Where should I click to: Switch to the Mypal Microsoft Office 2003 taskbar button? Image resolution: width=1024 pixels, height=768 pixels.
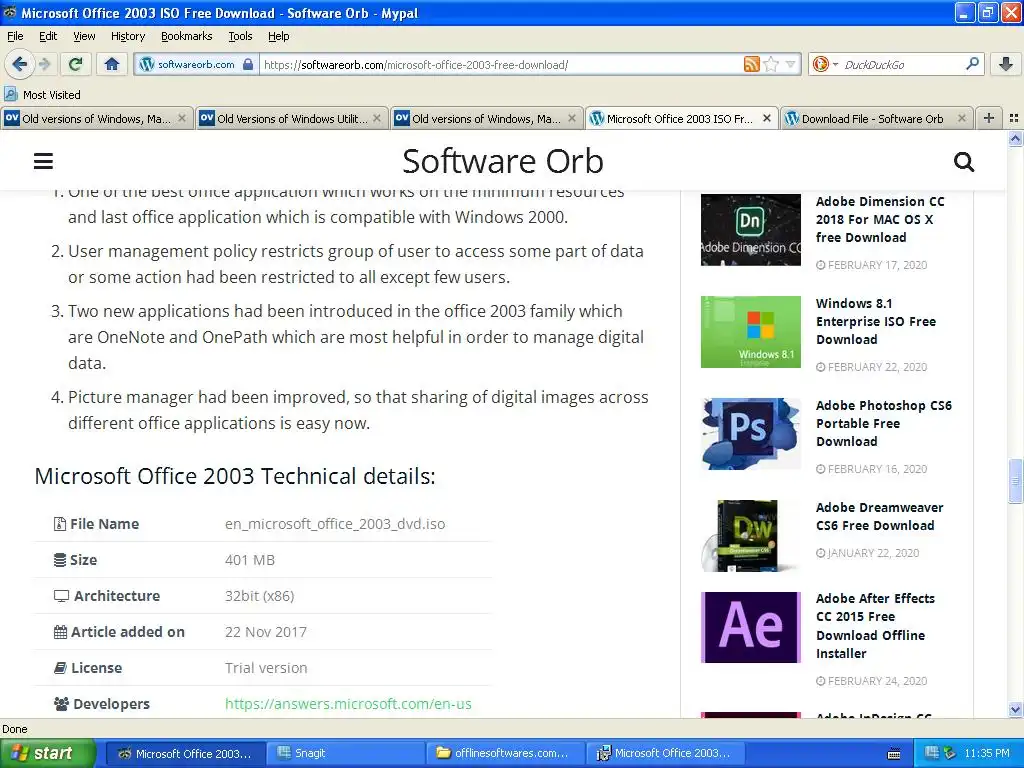coord(185,753)
